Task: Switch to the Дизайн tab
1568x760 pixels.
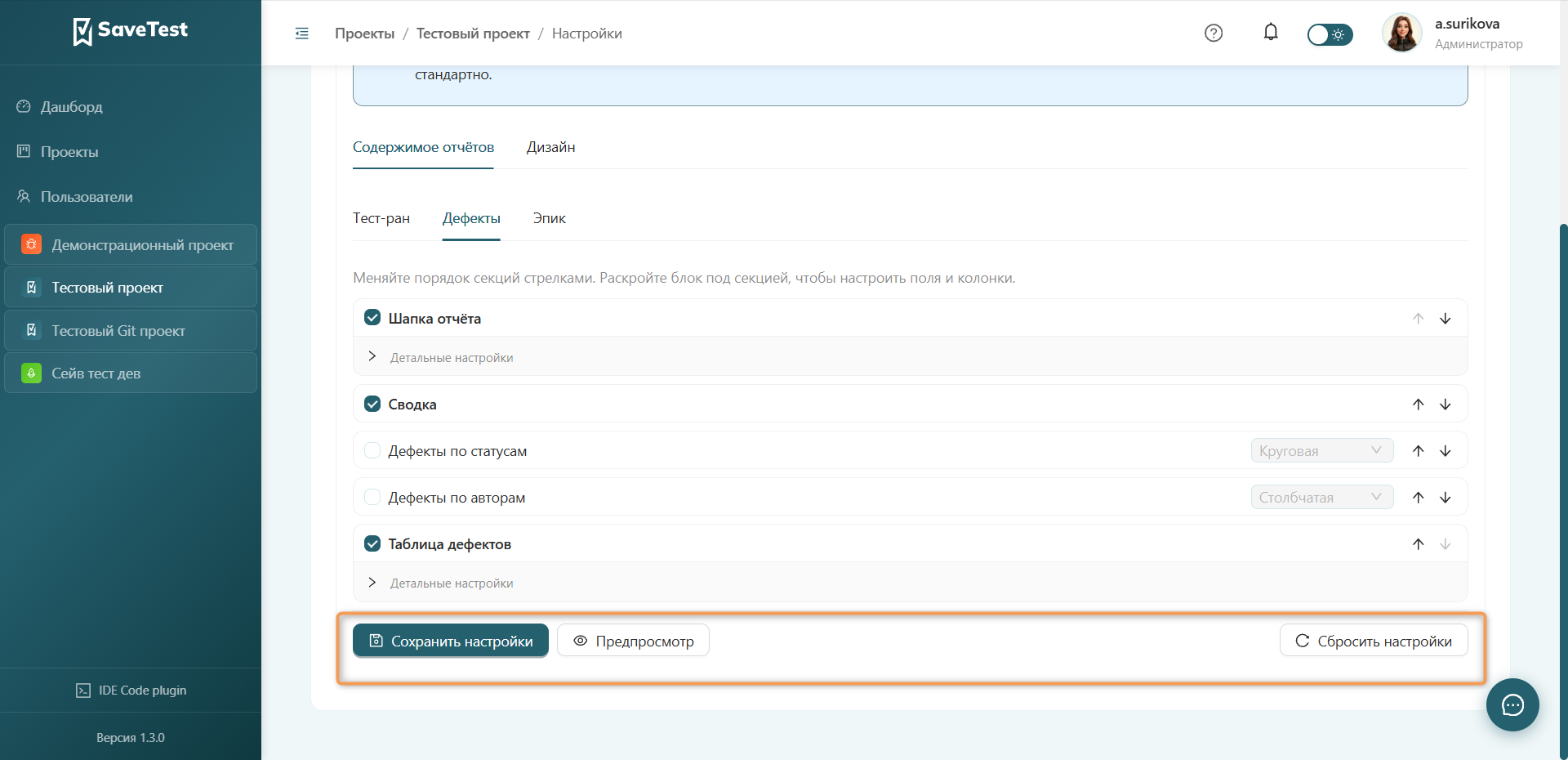Action: point(550,147)
